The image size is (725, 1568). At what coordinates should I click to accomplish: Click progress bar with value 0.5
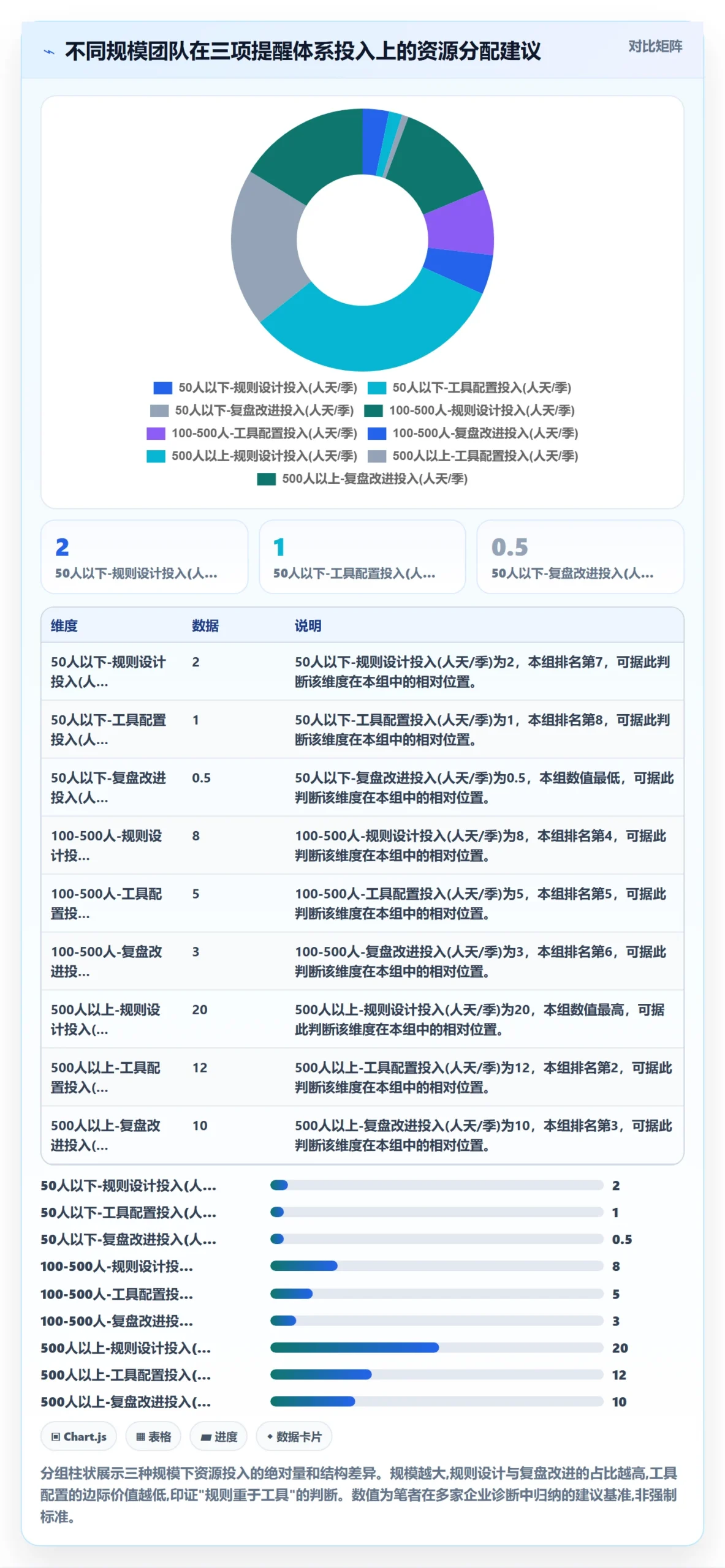click(x=437, y=1239)
